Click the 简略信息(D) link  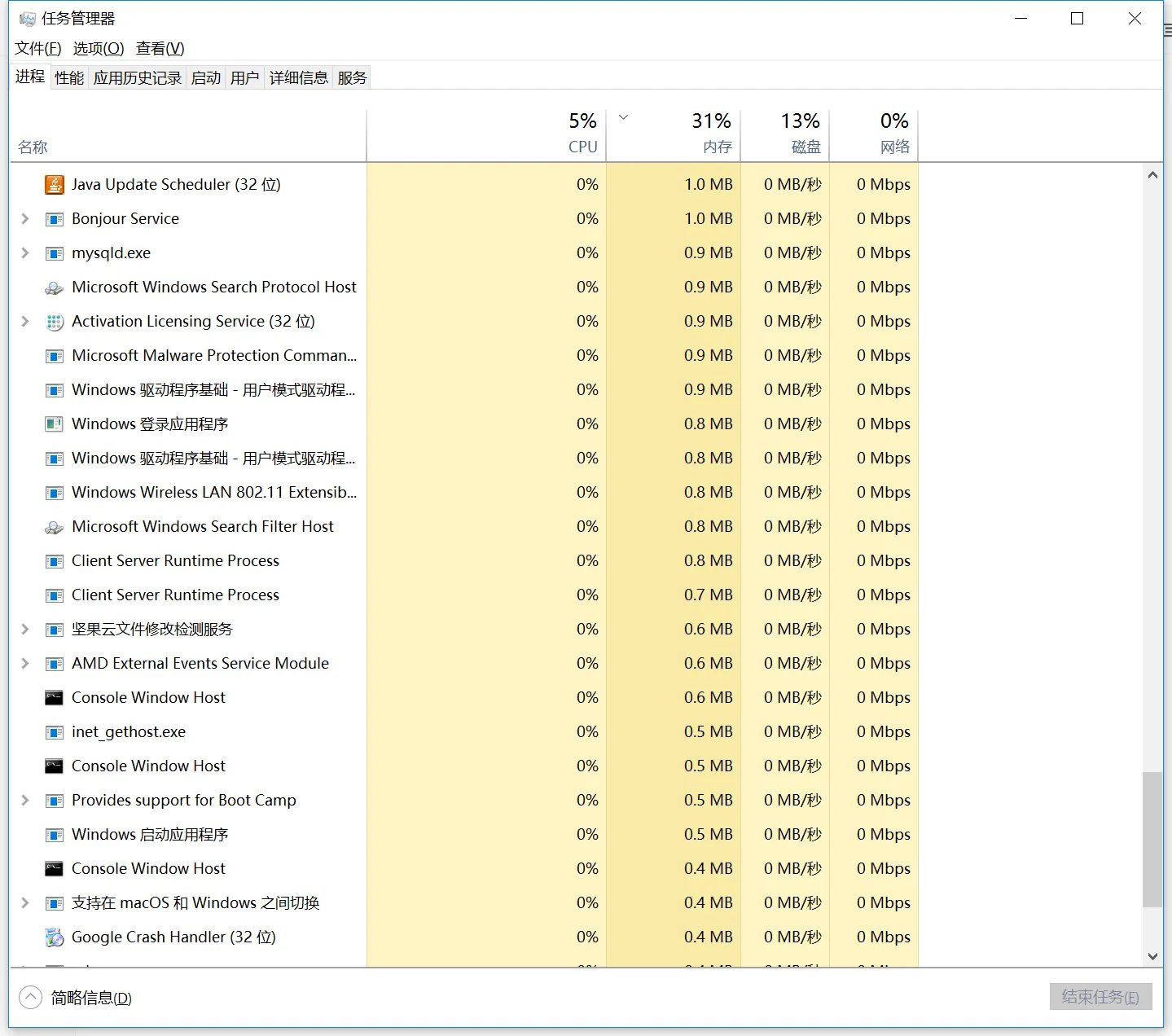coord(91,998)
